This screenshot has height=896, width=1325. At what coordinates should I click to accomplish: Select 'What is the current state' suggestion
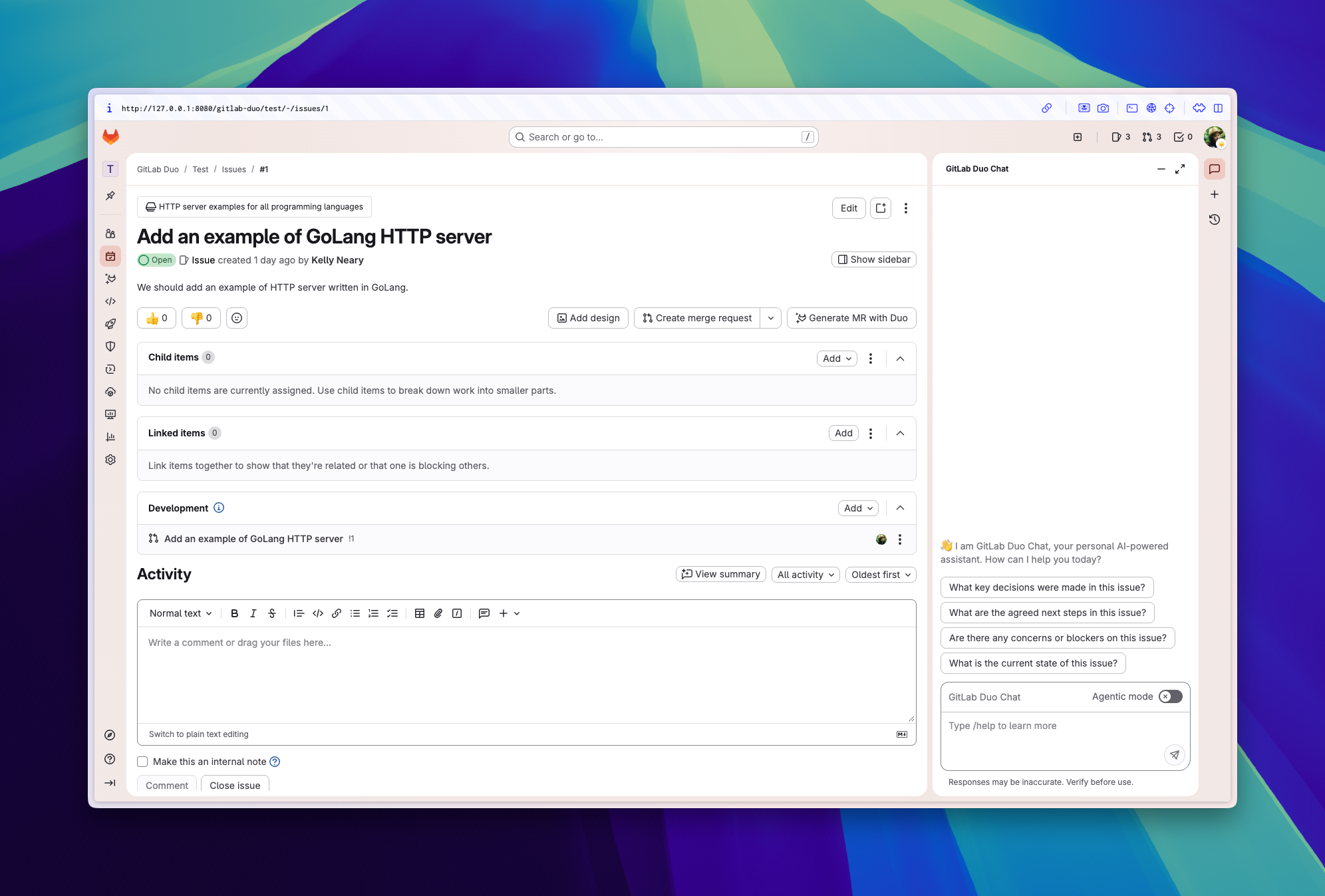pos(1032,663)
